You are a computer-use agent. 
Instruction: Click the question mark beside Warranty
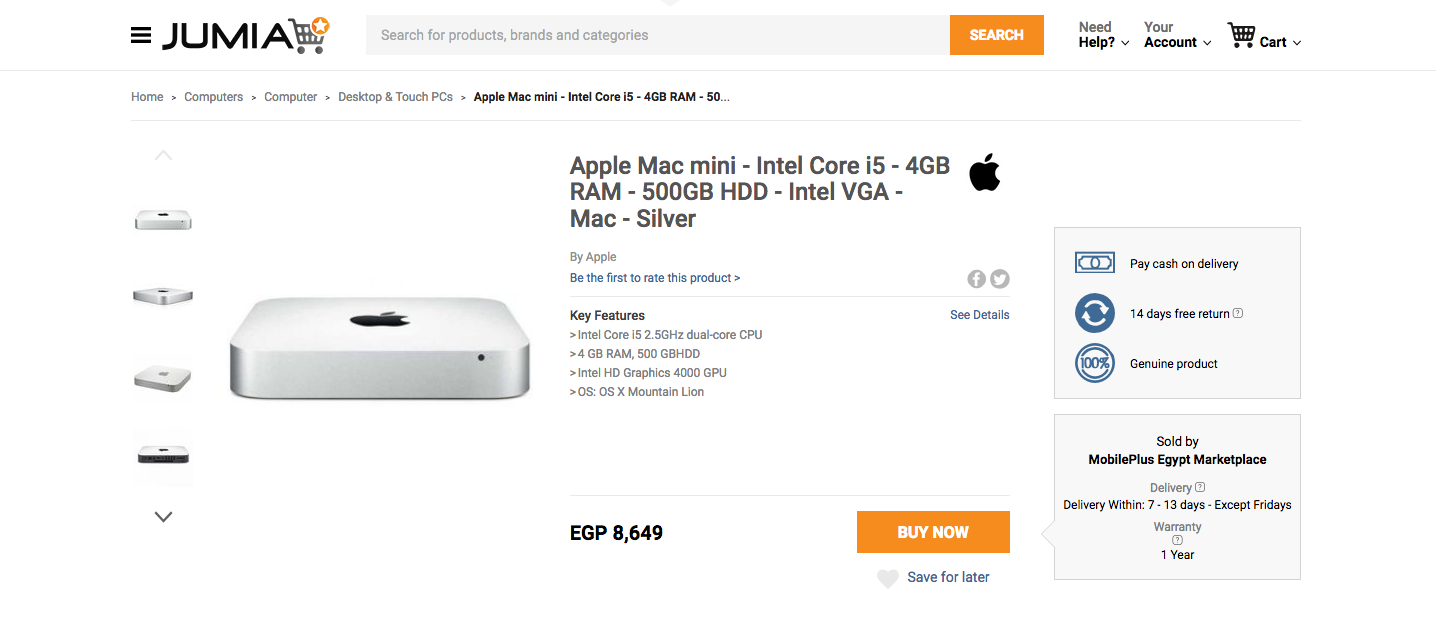click(1177, 538)
